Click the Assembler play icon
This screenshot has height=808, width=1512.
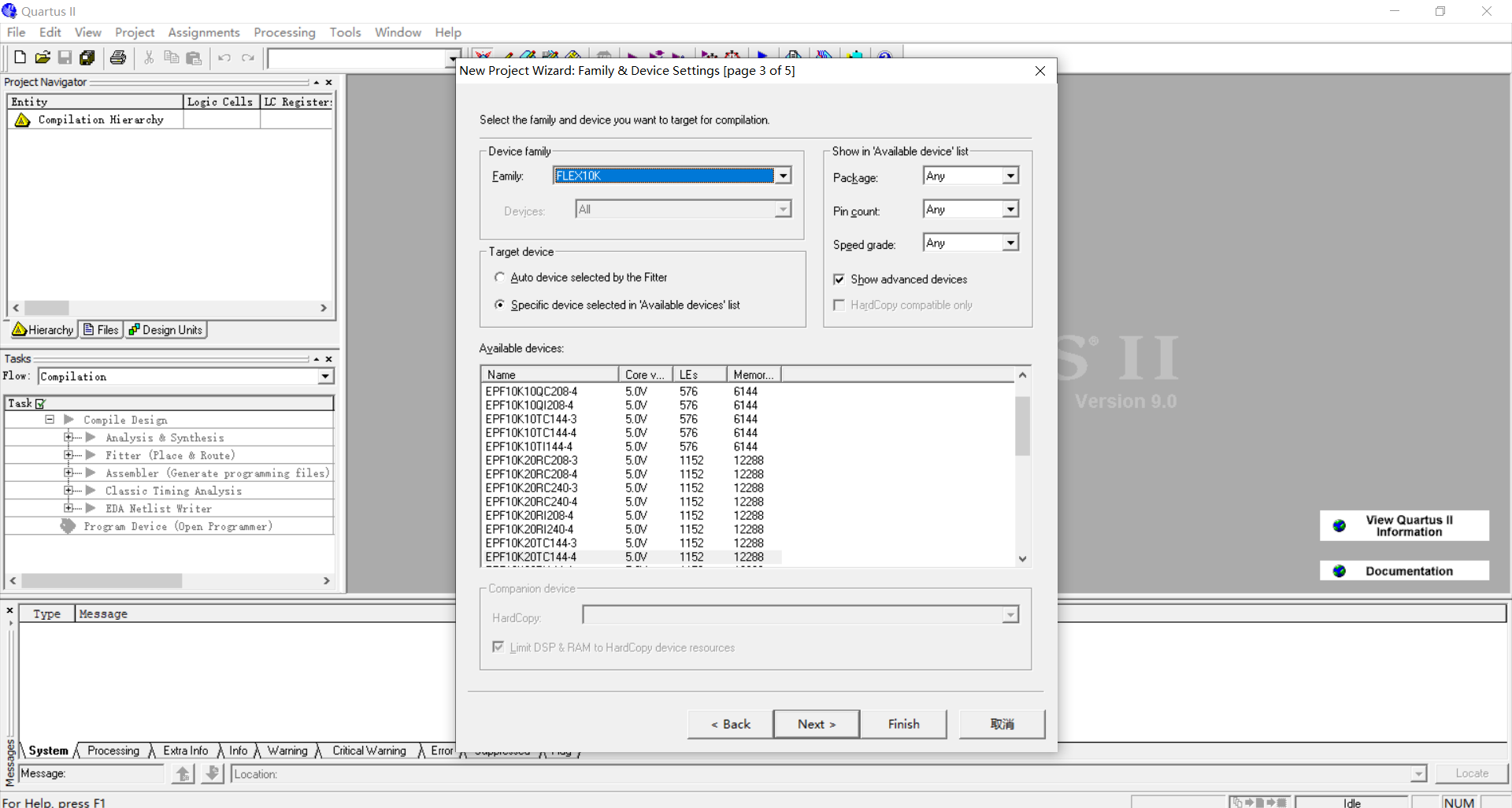click(x=91, y=473)
